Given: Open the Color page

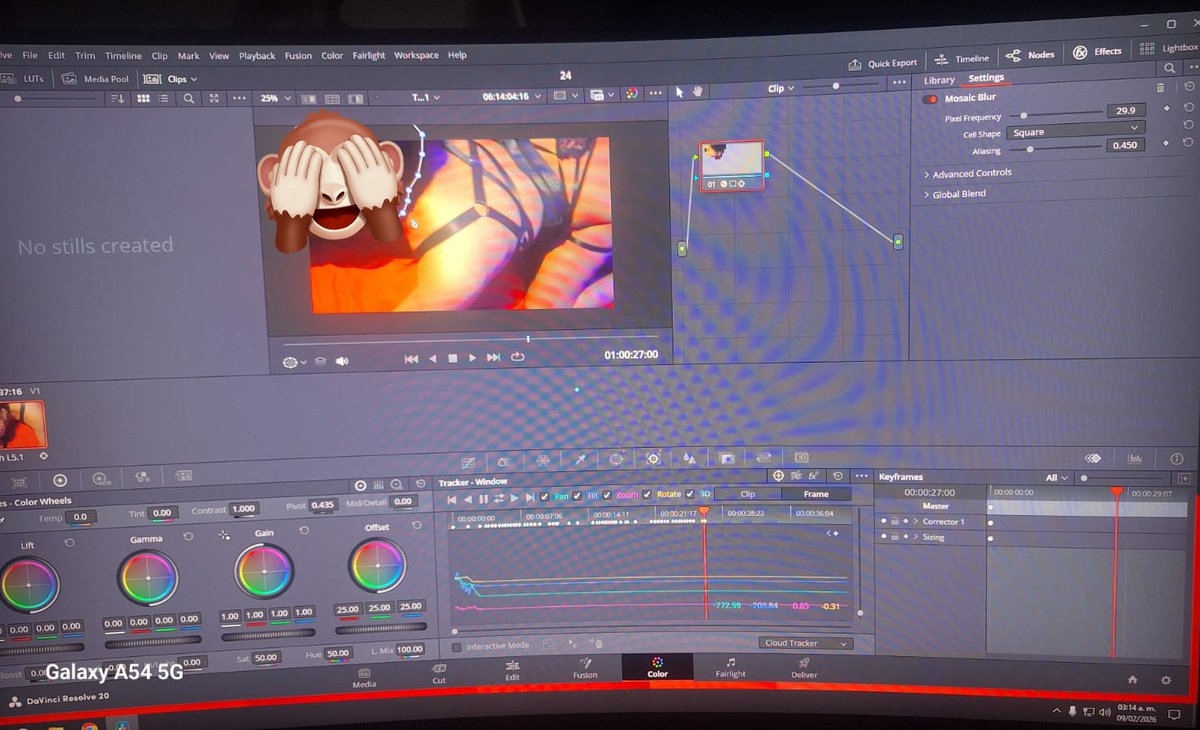Looking at the screenshot, I should click(x=658, y=667).
